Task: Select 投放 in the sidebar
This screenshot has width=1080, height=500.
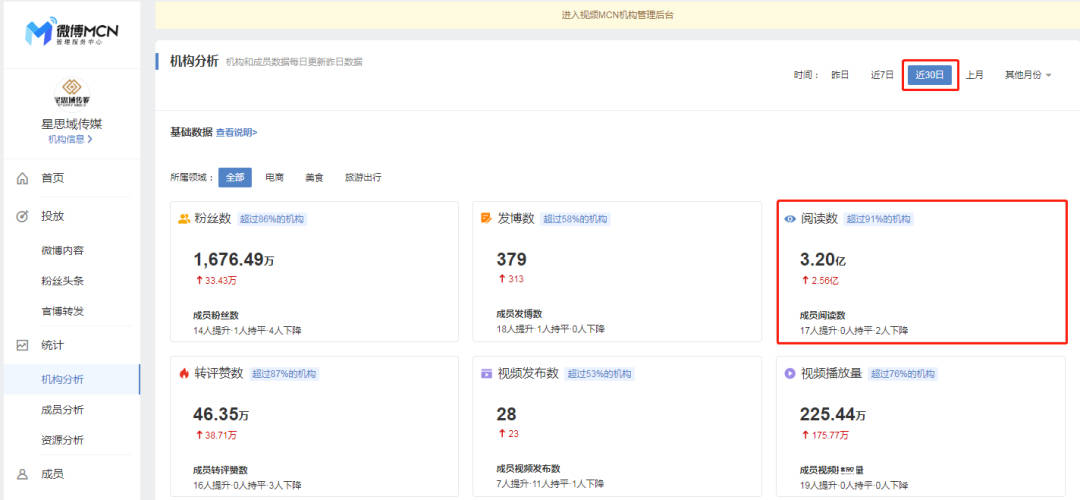Action: 52,216
